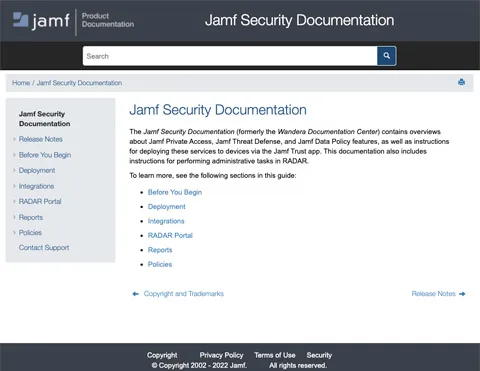Open the Before You Begin bulleted link
Screen dimensions: 480x371
(175, 192)
